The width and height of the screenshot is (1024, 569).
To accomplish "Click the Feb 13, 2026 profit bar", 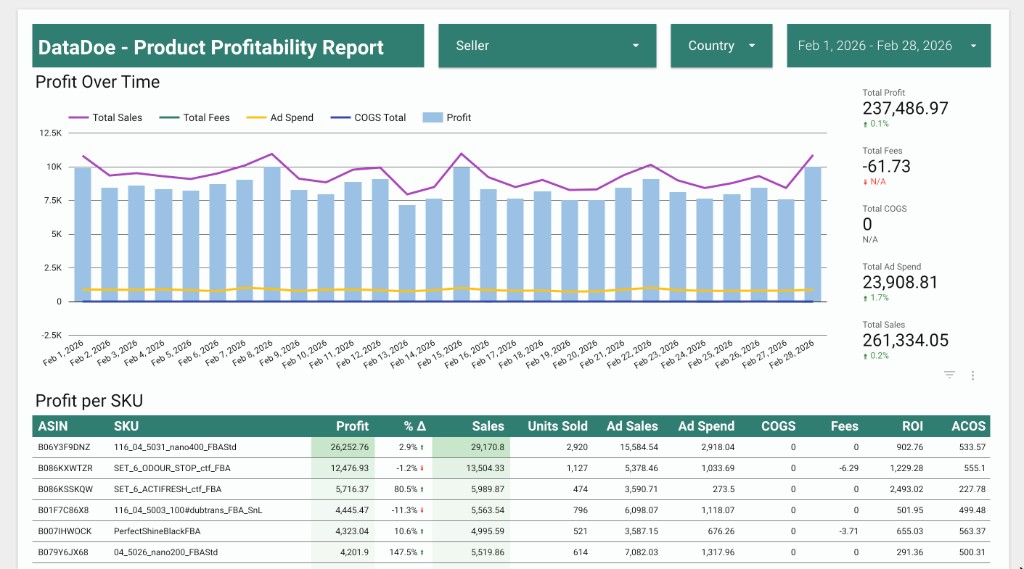I will pyautogui.click(x=407, y=253).
